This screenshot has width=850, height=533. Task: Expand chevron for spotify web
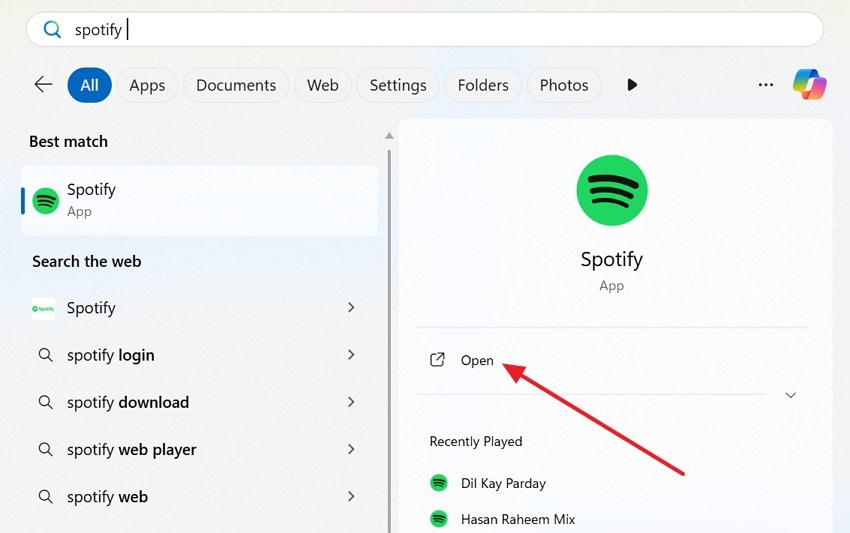point(351,496)
